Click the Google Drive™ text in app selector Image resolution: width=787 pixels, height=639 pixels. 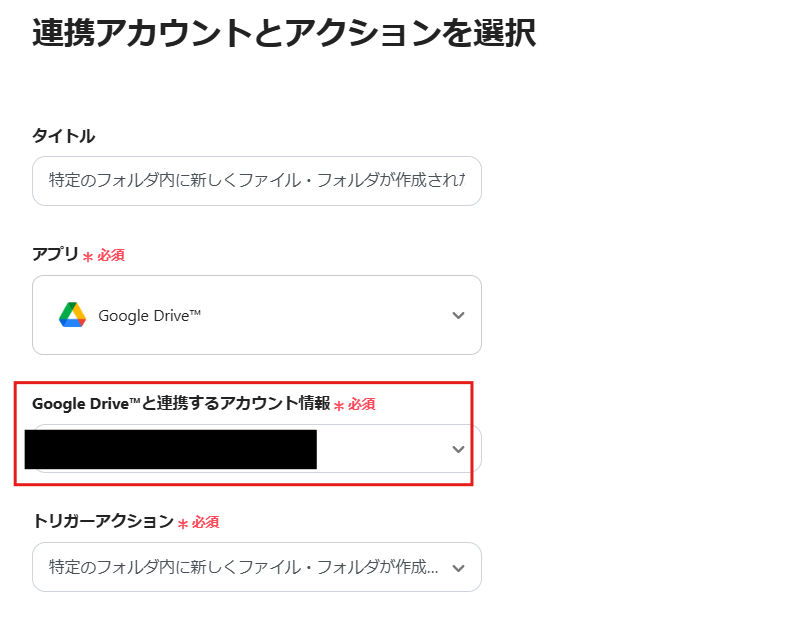coord(150,316)
